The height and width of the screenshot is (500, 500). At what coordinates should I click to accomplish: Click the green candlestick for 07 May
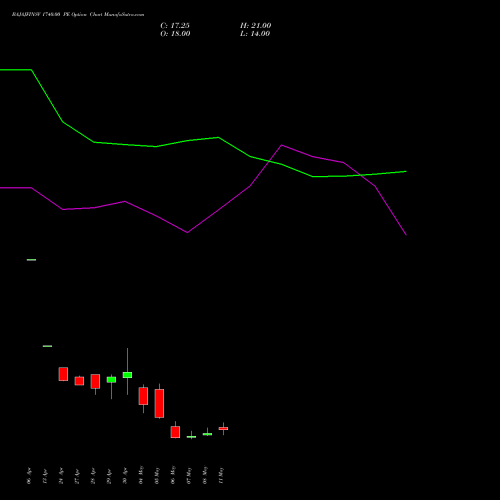pyautogui.click(x=191, y=437)
